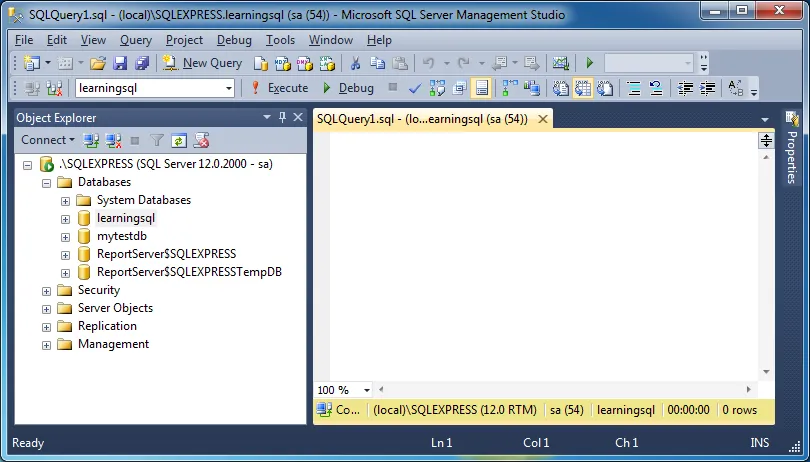Click the Properties icon at the right edge

click(x=792, y=118)
